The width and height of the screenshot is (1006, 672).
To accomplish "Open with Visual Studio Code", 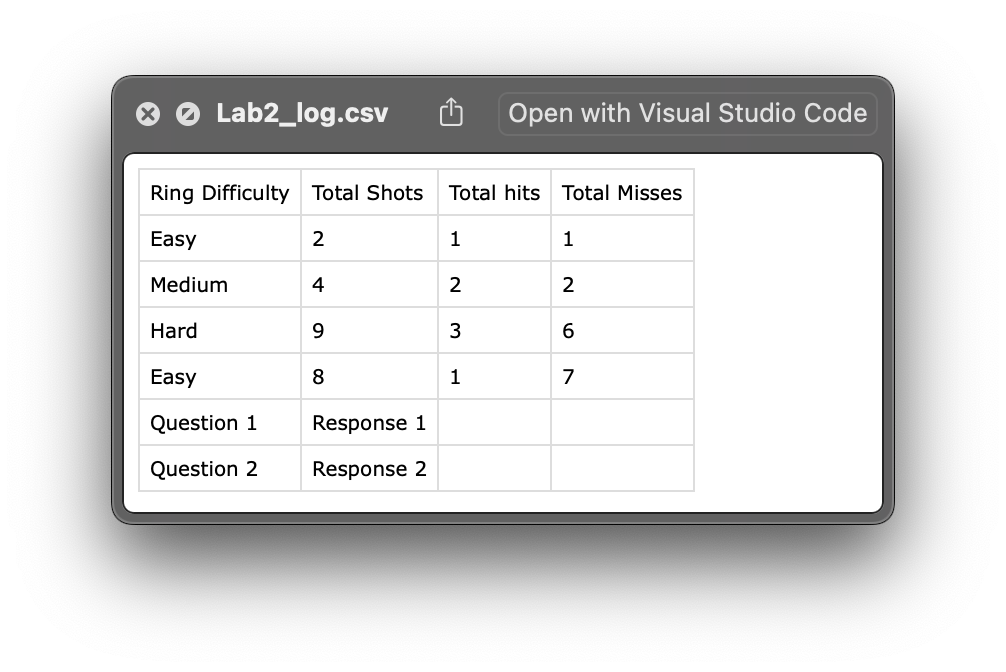I will click(x=687, y=113).
